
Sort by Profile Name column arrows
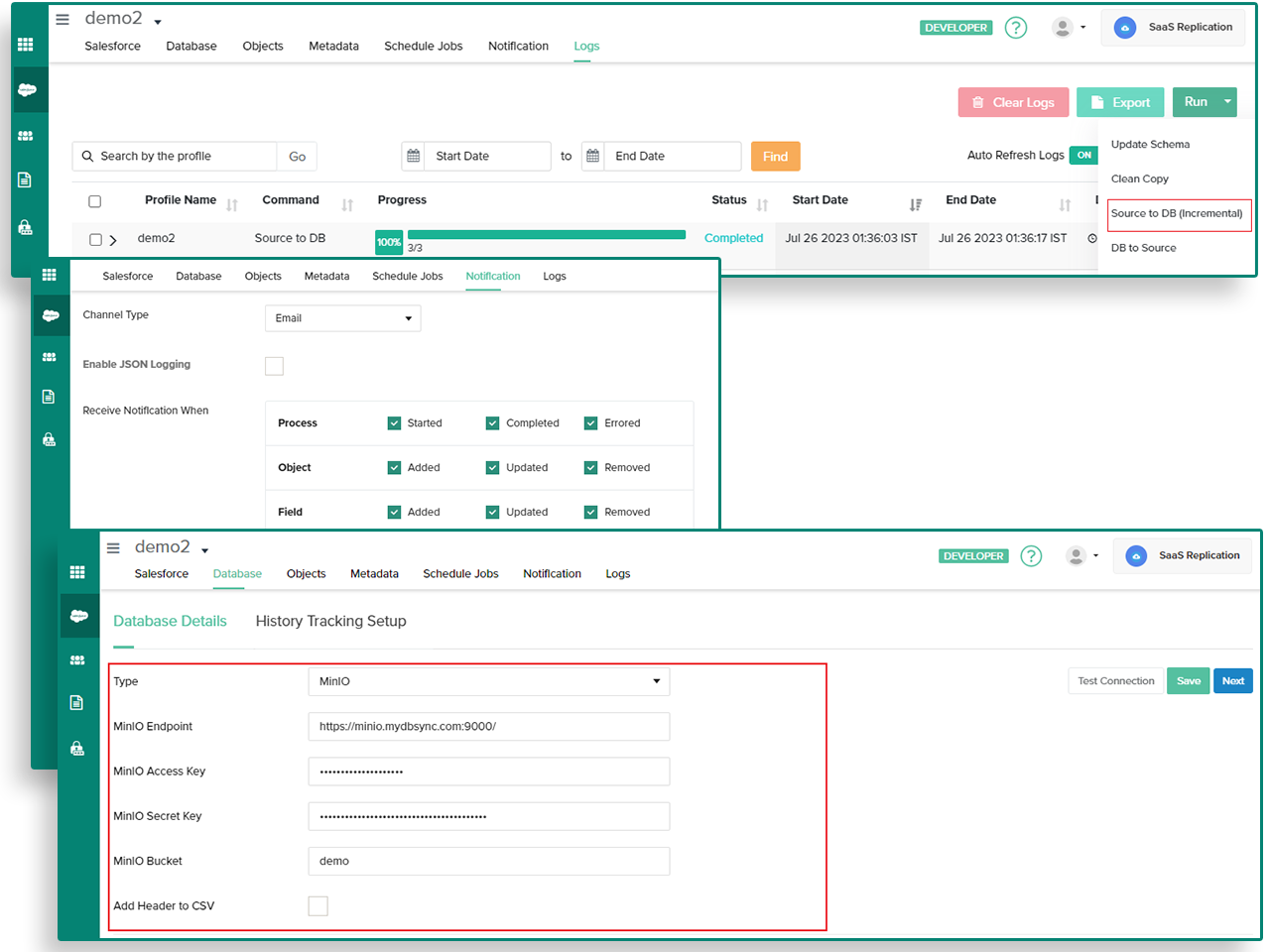point(232,205)
